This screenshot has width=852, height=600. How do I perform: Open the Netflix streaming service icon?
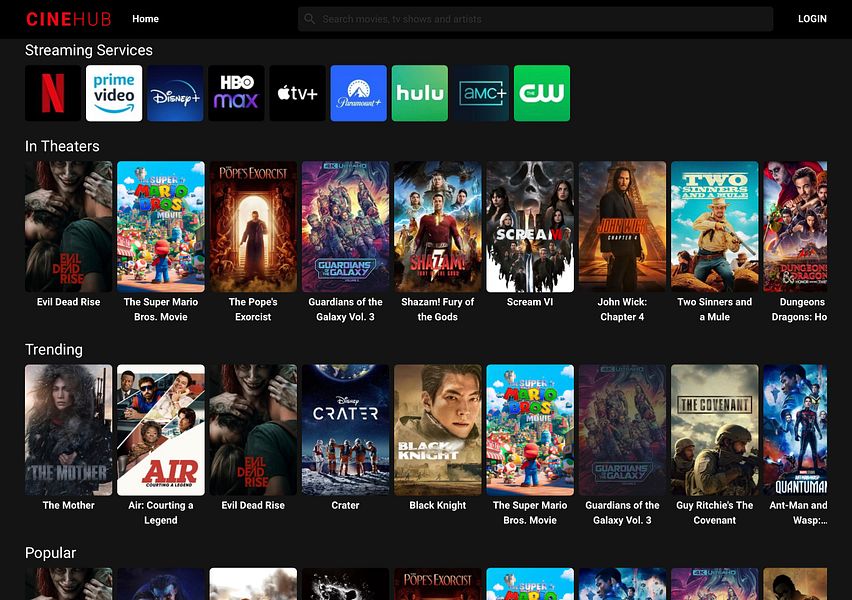[53, 93]
